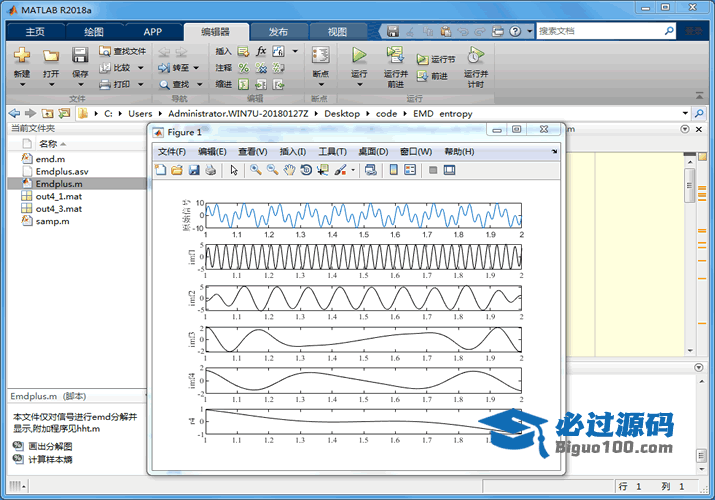Open Figure 1 Help (帮助) menu
Image resolution: width=715 pixels, height=500 pixels.
pyautogui.click(x=459, y=152)
